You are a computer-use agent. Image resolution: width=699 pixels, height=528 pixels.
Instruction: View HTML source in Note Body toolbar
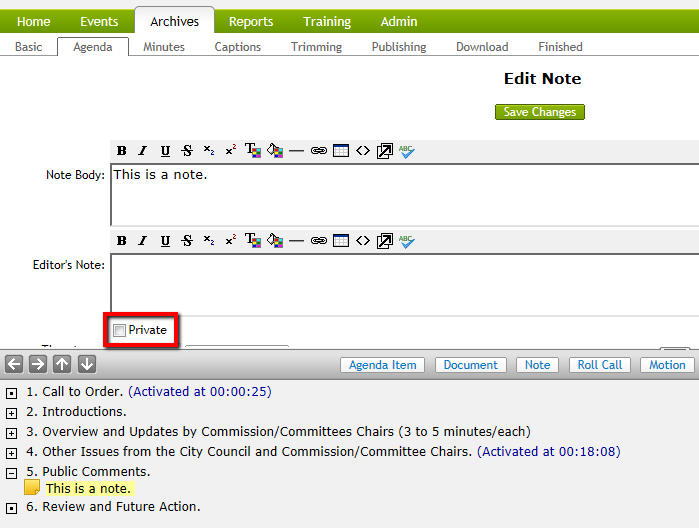(363, 151)
